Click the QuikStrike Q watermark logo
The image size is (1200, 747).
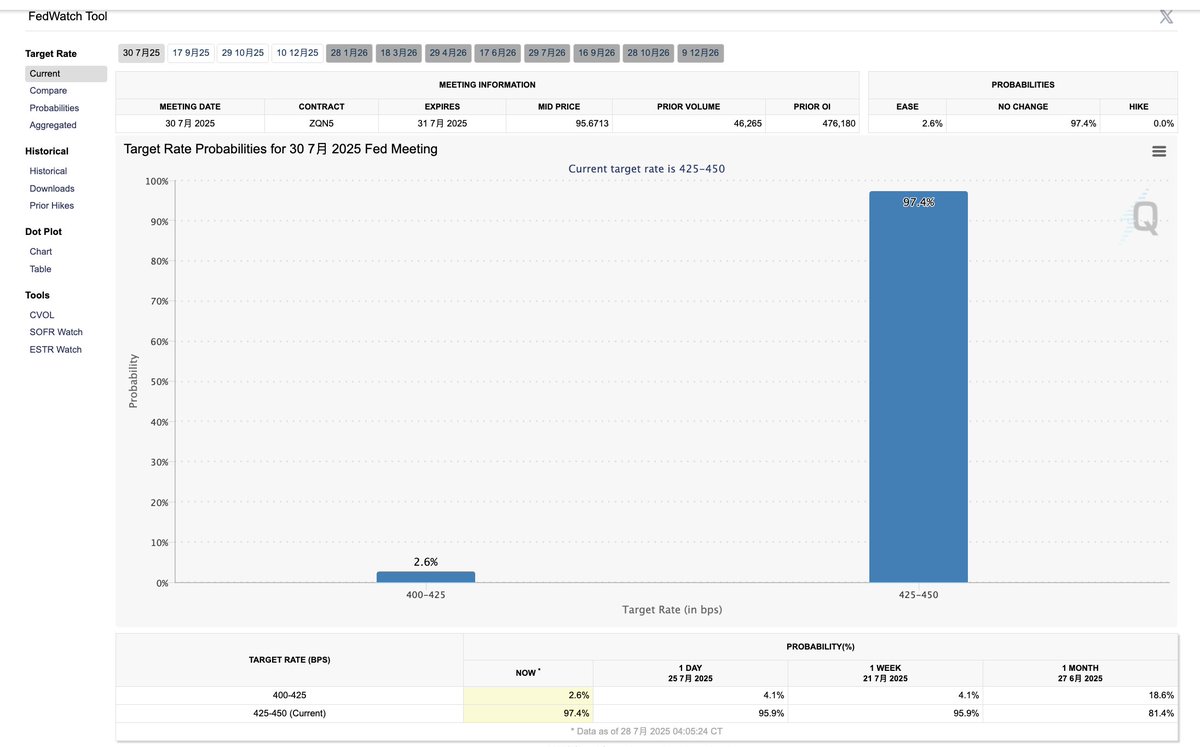pyautogui.click(x=1144, y=216)
